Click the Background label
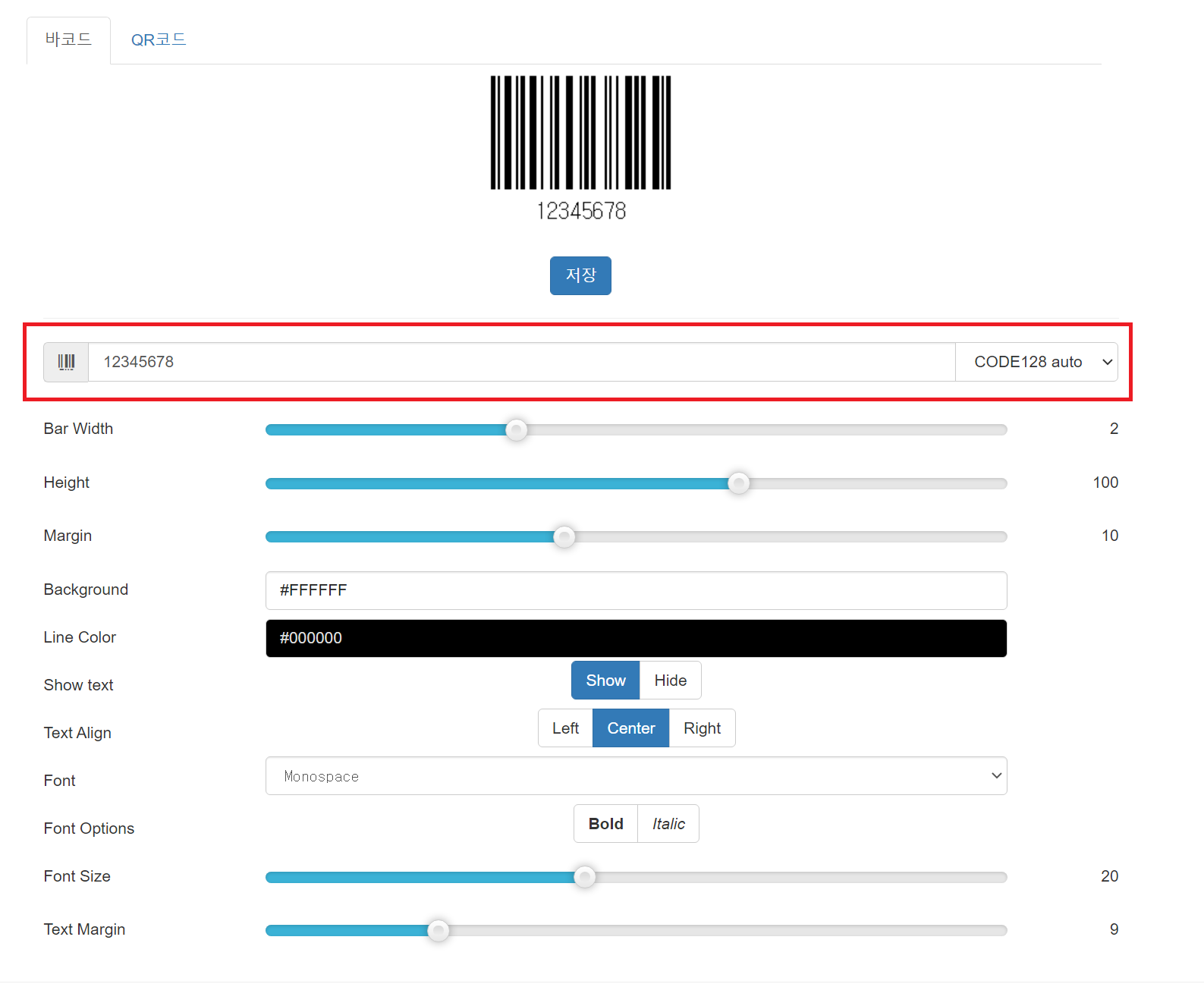The width and height of the screenshot is (1204, 1006). point(86,589)
